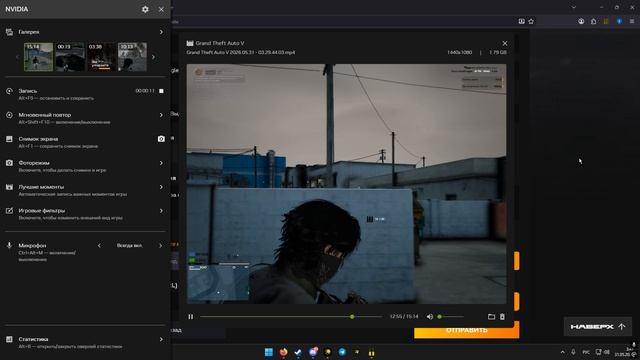Click the Галерея gallery icon
Viewport: 640px width, 360px height.
pyautogui.click(x=9, y=32)
